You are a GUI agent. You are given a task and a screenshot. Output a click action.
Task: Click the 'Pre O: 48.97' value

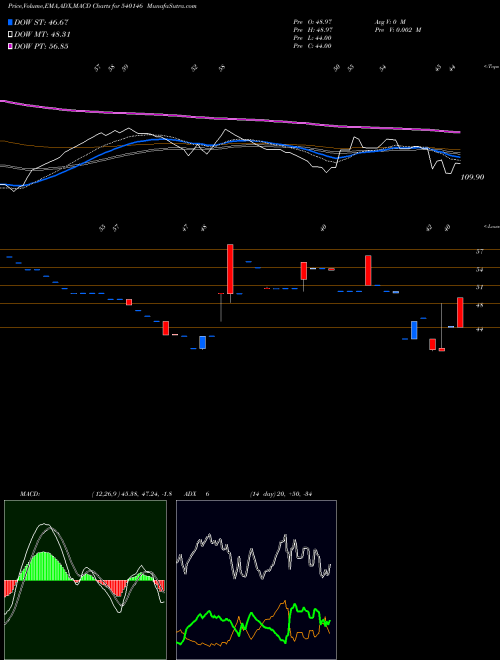click(313, 21)
